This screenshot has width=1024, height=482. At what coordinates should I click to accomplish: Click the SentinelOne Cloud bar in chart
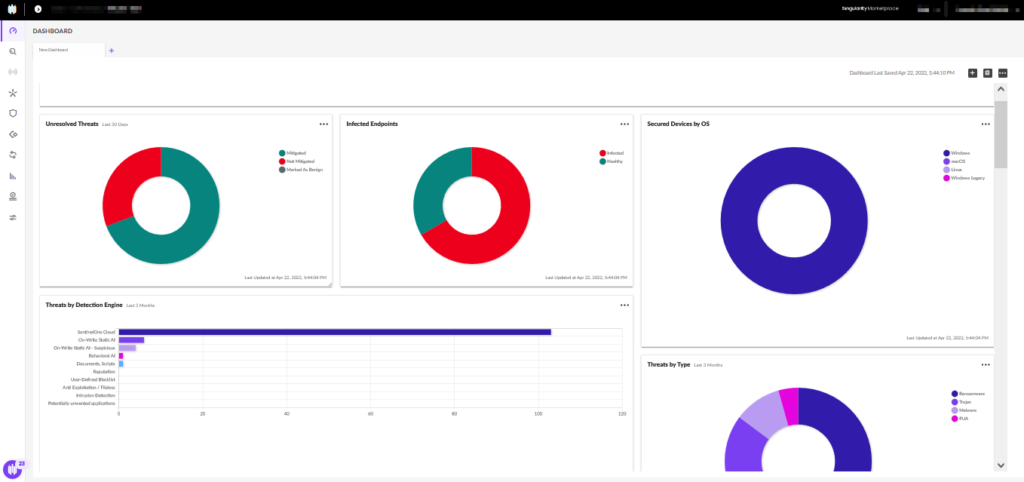pyautogui.click(x=334, y=332)
